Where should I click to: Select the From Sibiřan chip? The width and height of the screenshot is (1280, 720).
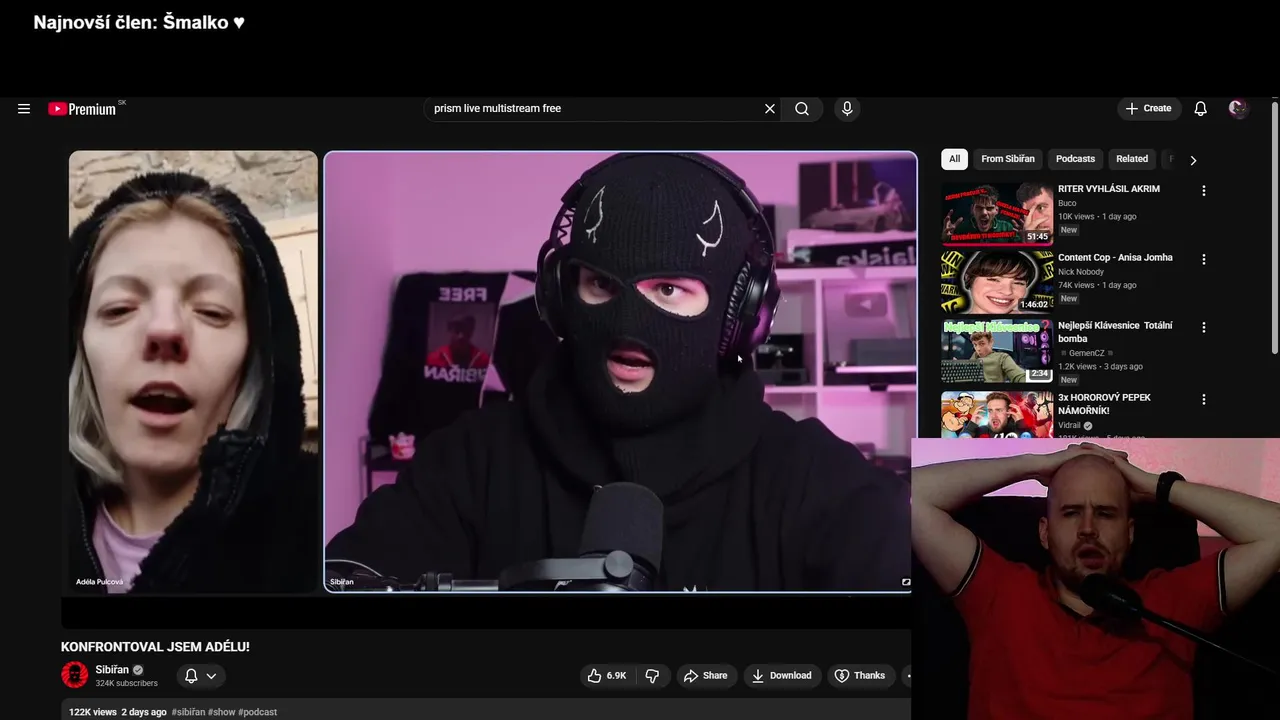[1008, 159]
